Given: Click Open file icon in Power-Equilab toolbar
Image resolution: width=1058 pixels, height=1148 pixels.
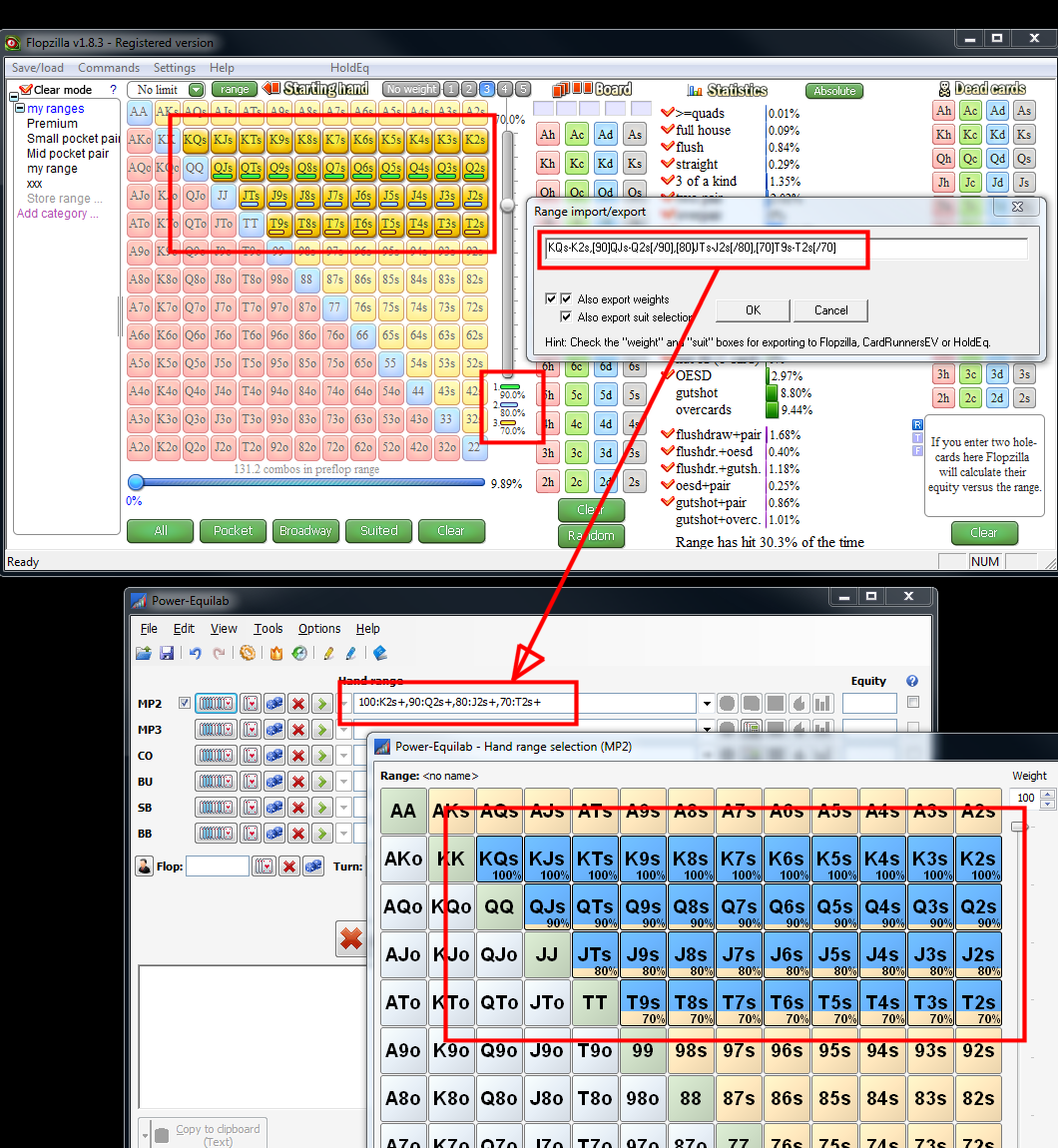Looking at the screenshot, I should (144, 653).
